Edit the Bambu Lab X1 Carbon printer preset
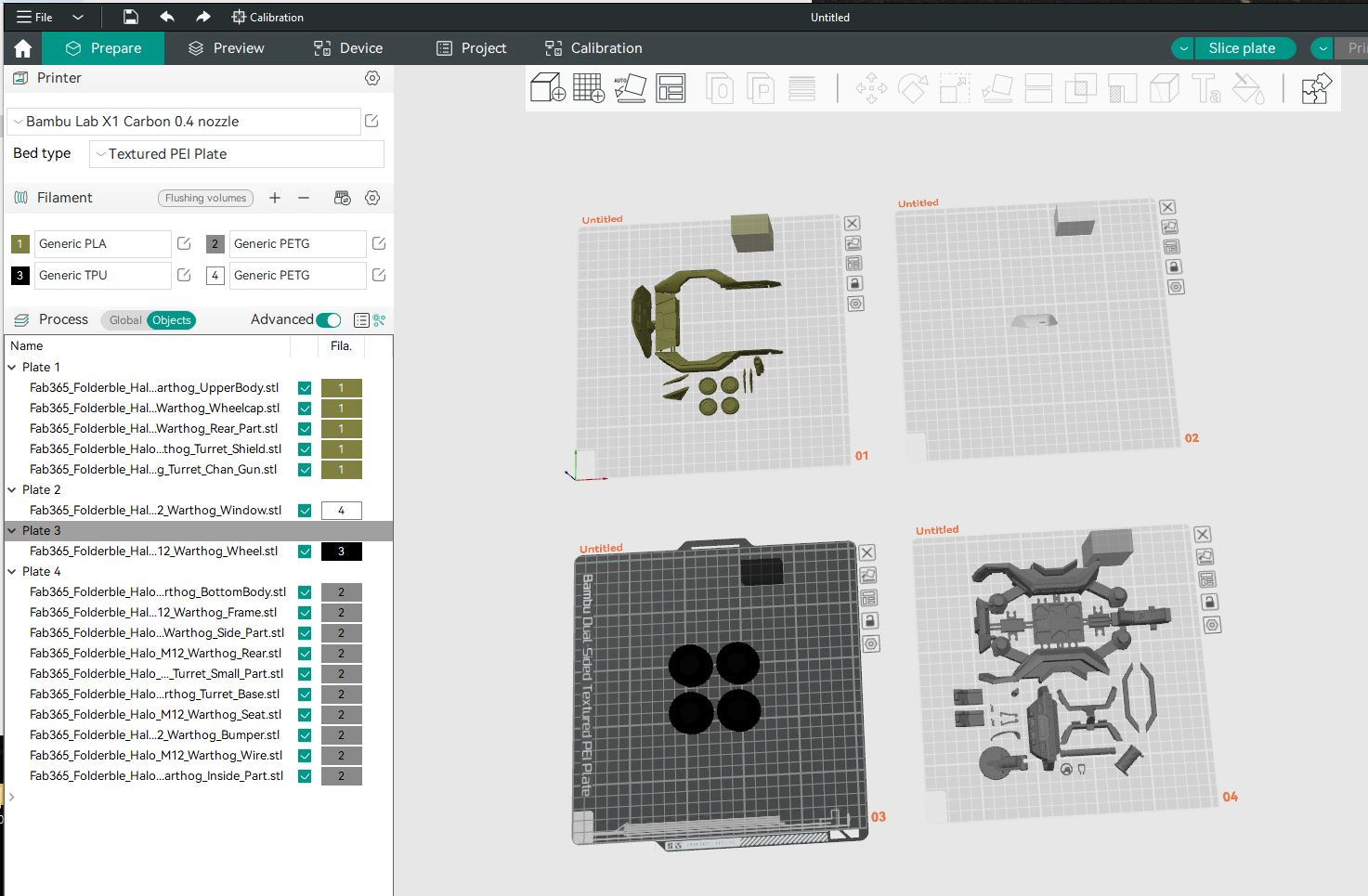The height and width of the screenshot is (896, 1368). (371, 121)
